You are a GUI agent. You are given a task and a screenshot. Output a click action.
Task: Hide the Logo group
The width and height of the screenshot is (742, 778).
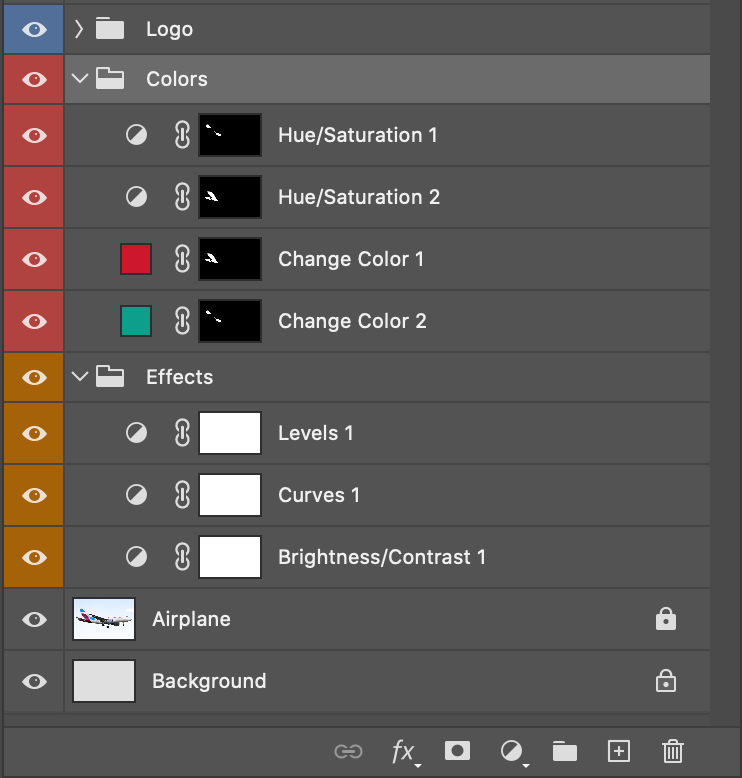[34, 29]
